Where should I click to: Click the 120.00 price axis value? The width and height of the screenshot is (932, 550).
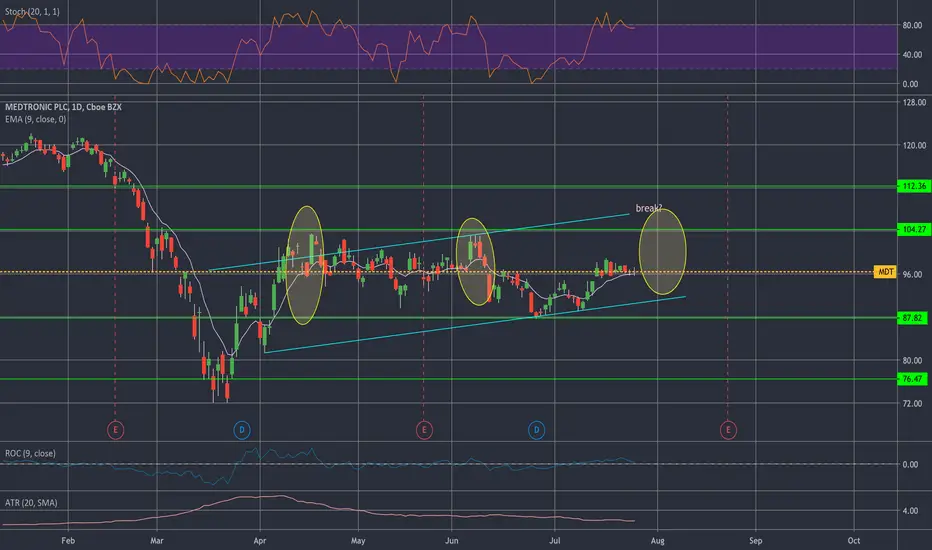(914, 145)
